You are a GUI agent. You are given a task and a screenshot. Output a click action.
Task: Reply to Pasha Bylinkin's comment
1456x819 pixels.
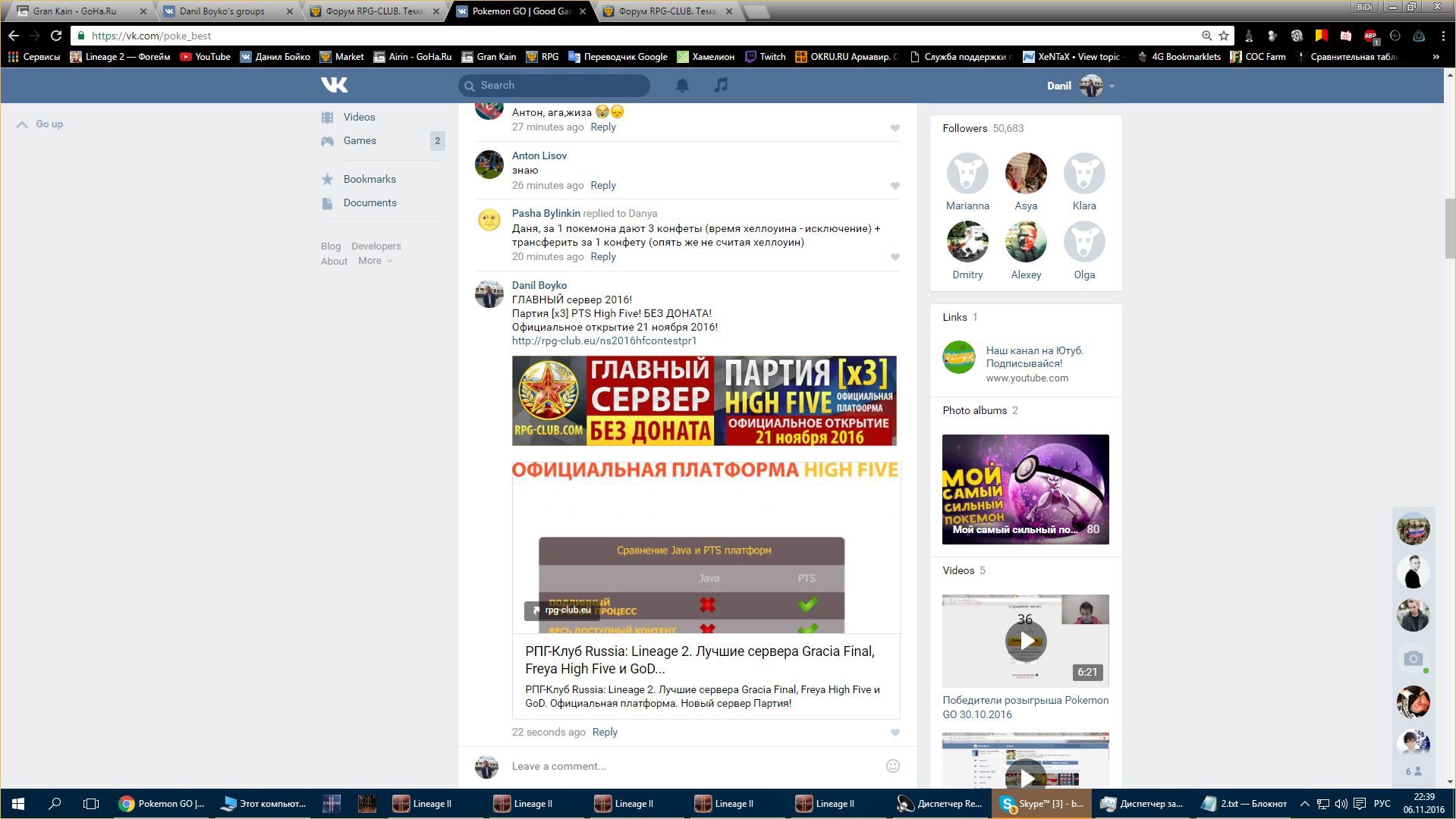click(x=603, y=256)
